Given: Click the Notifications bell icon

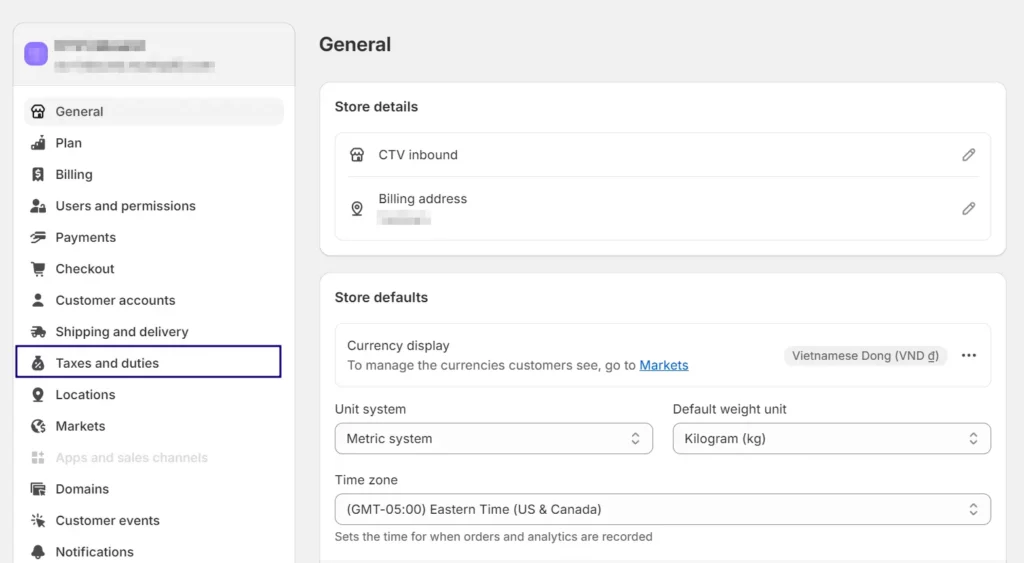Looking at the screenshot, I should pyautogui.click(x=38, y=552).
